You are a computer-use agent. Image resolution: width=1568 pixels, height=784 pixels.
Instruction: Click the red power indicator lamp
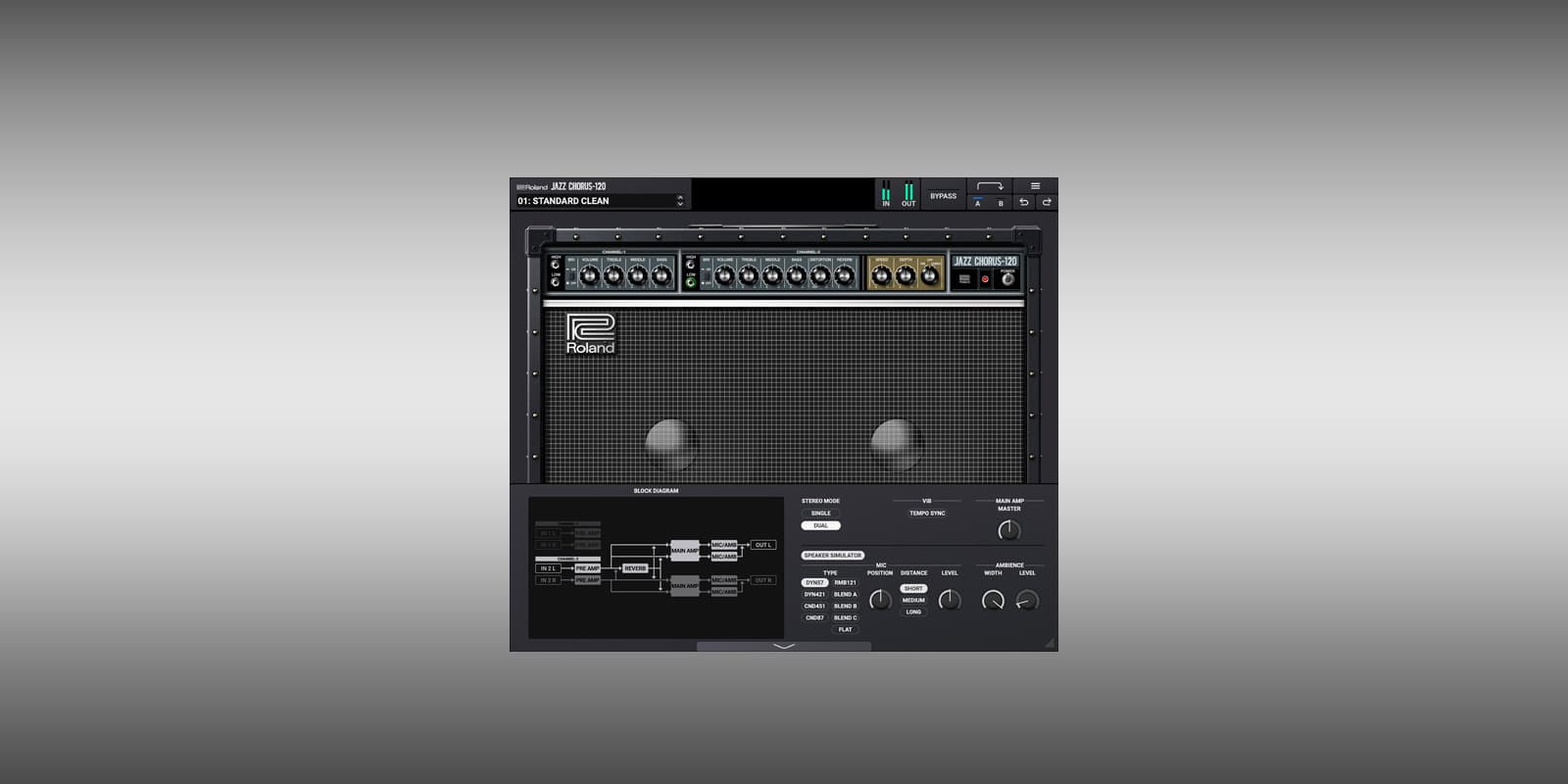pyautogui.click(x=985, y=279)
